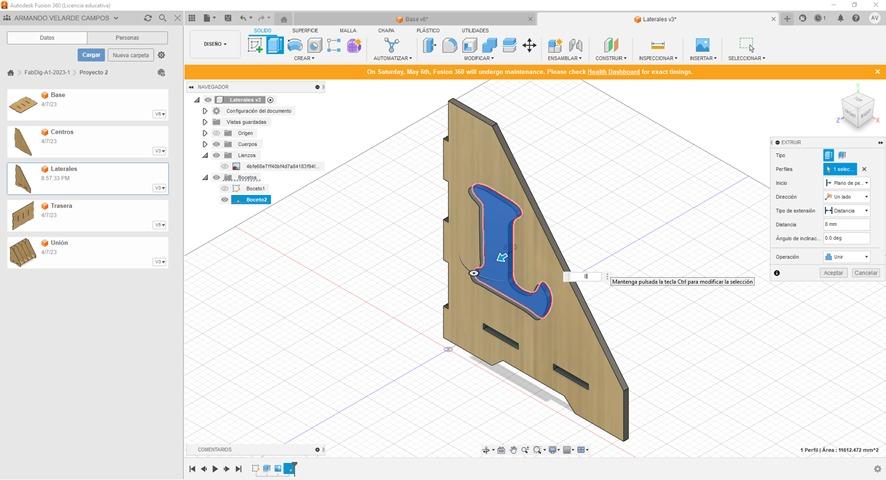
Task: Toggle visibility of Laterales v3 root component
Action: [x=208, y=100]
